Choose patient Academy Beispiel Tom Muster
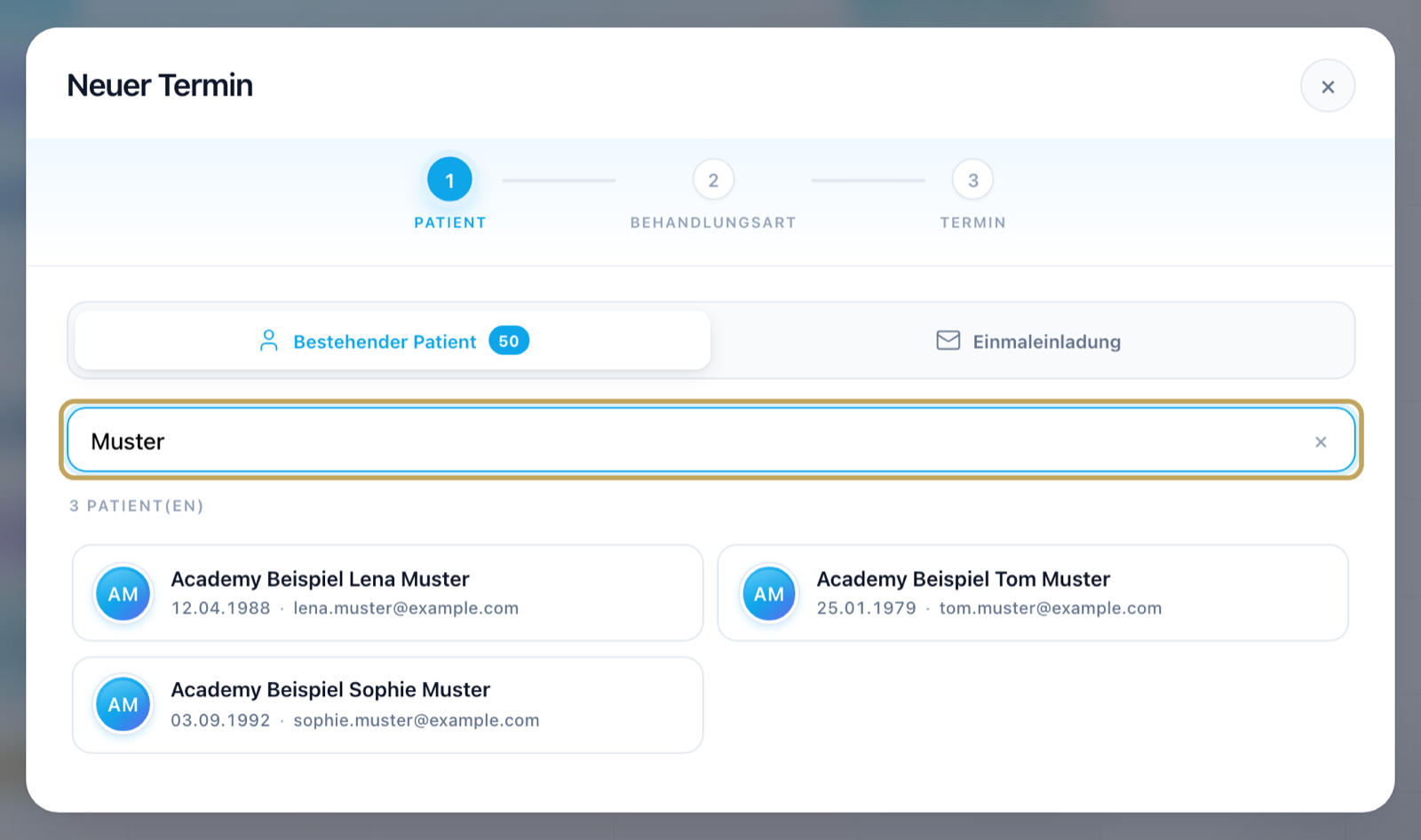 tap(1033, 592)
